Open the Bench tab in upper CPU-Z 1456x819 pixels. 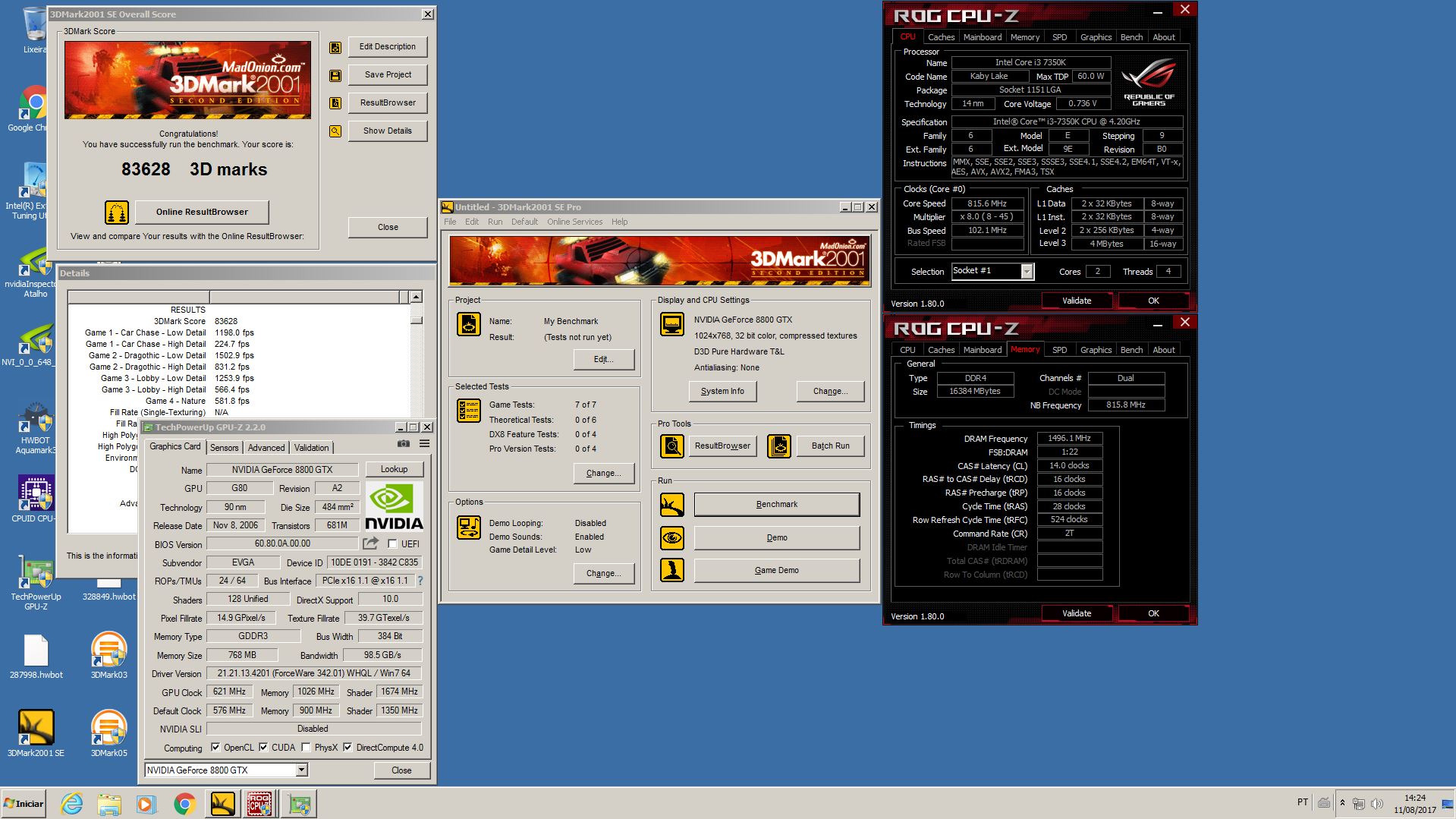click(1131, 37)
